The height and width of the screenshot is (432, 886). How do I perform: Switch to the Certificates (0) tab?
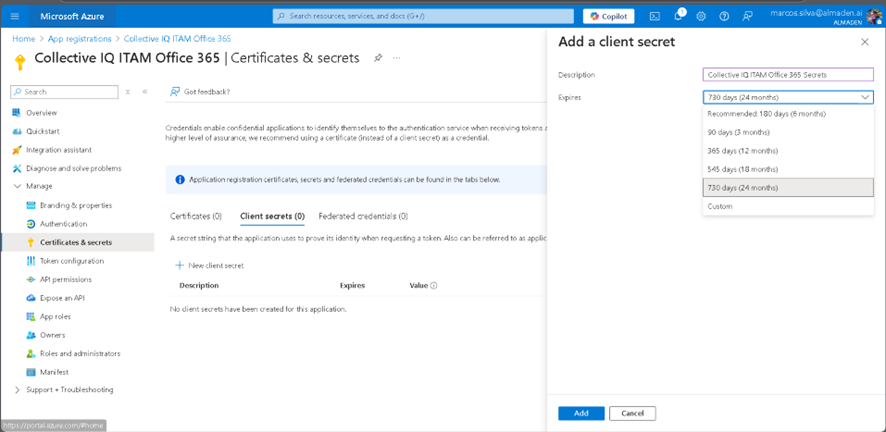coord(196,216)
